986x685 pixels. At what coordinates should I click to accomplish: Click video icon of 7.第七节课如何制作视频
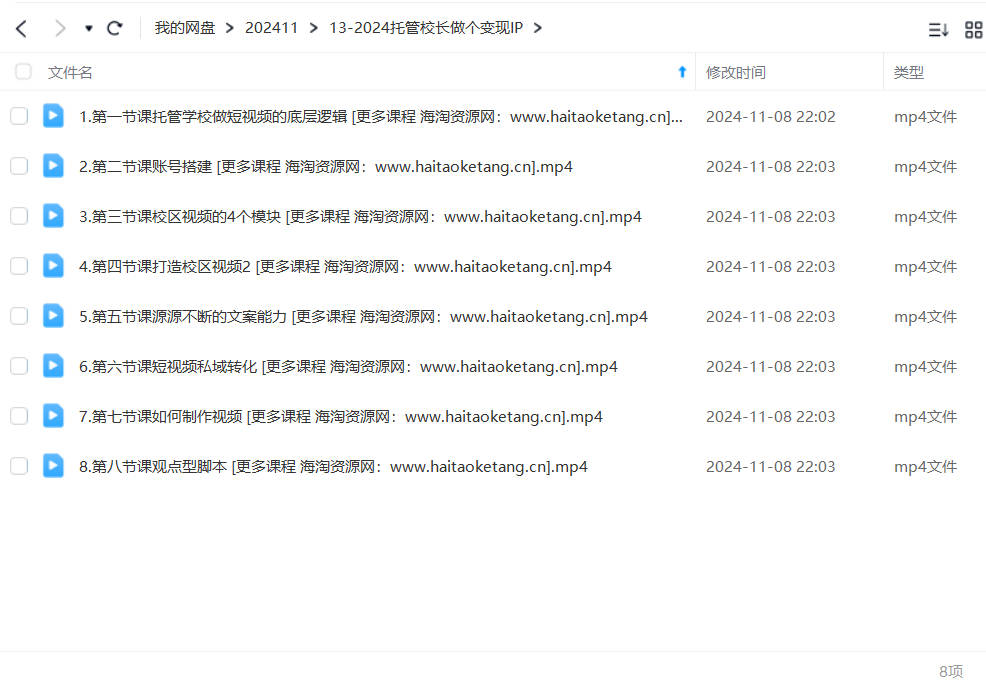point(53,416)
